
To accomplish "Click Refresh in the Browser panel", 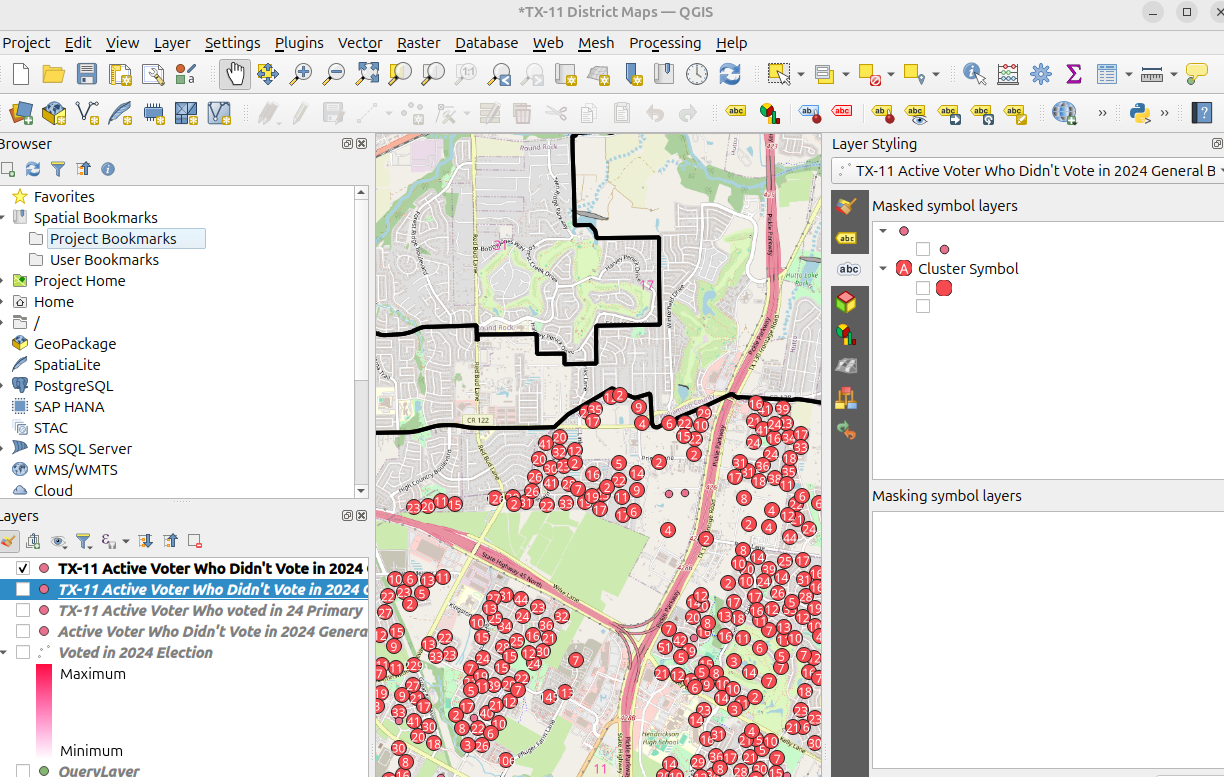I will pos(33,169).
